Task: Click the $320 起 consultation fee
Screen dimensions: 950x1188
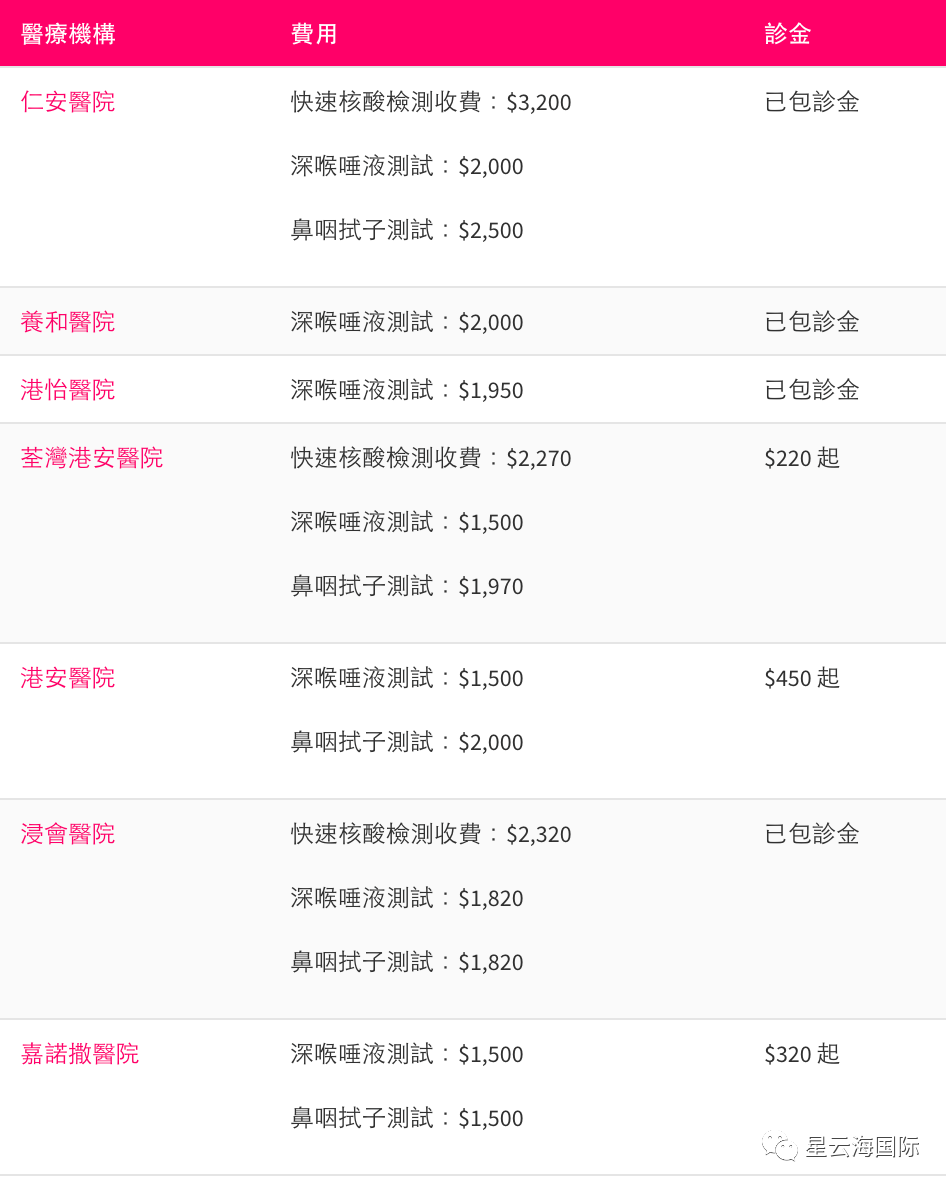Action: [802, 1054]
